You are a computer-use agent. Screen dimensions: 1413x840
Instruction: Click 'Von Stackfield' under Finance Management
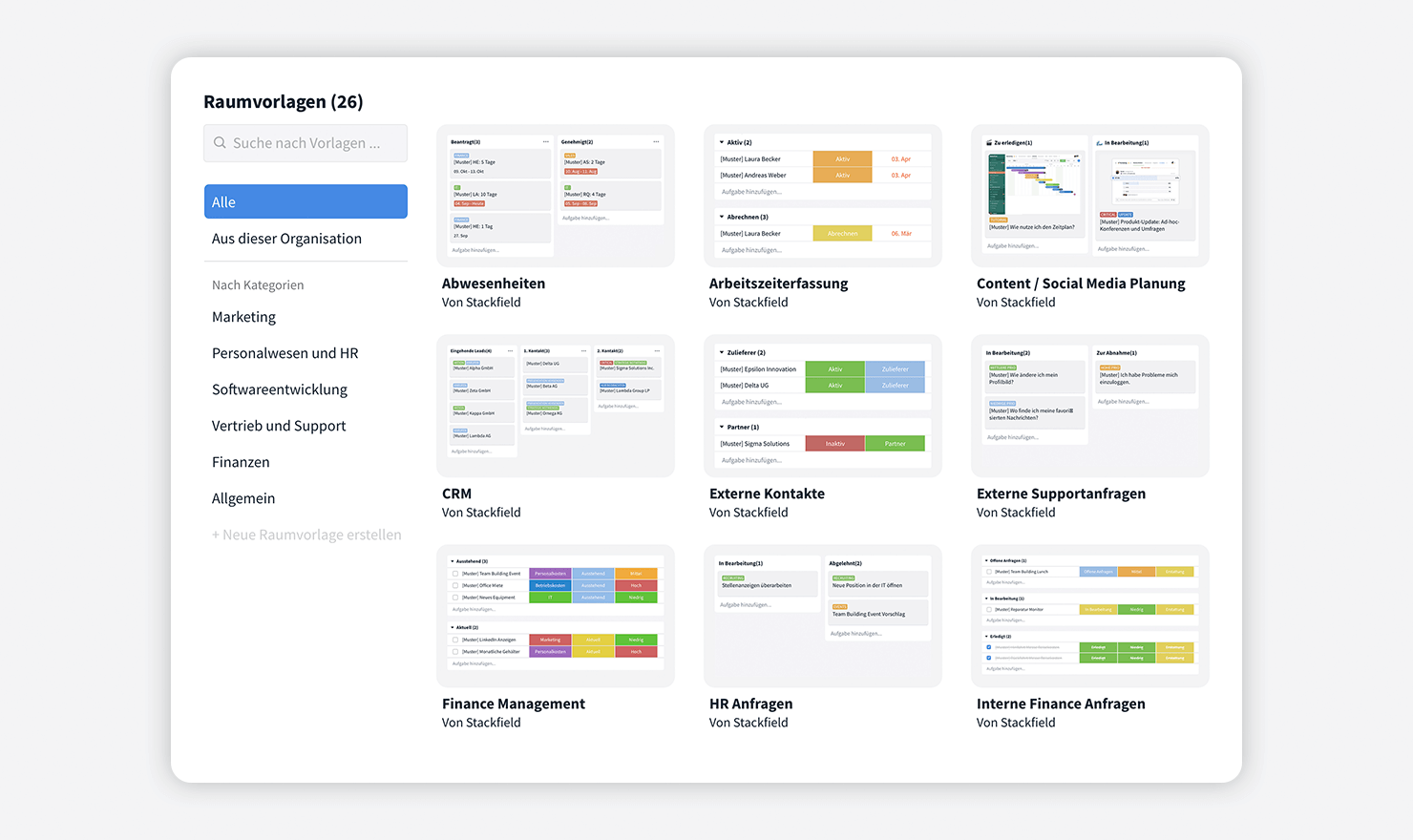(x=481, y=723)
